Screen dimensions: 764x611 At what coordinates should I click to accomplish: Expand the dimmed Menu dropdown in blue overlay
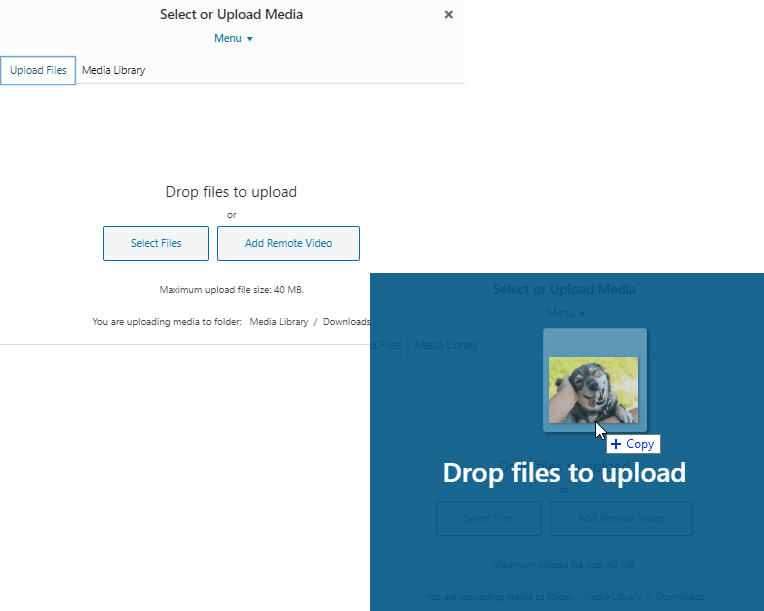tap(566, 313)
